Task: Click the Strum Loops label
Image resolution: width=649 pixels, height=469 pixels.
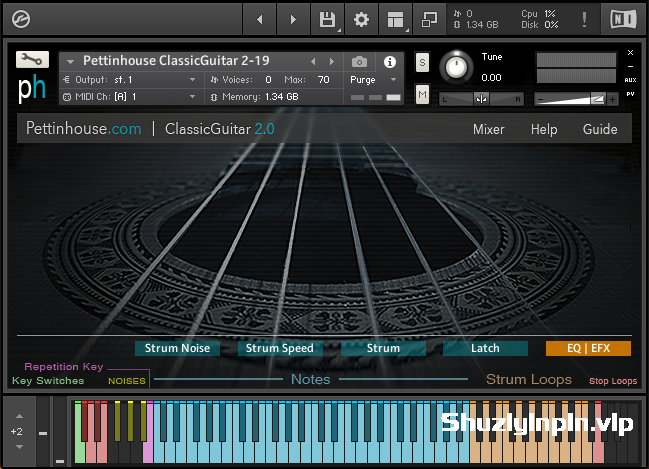Action: [x=529, y=379]
